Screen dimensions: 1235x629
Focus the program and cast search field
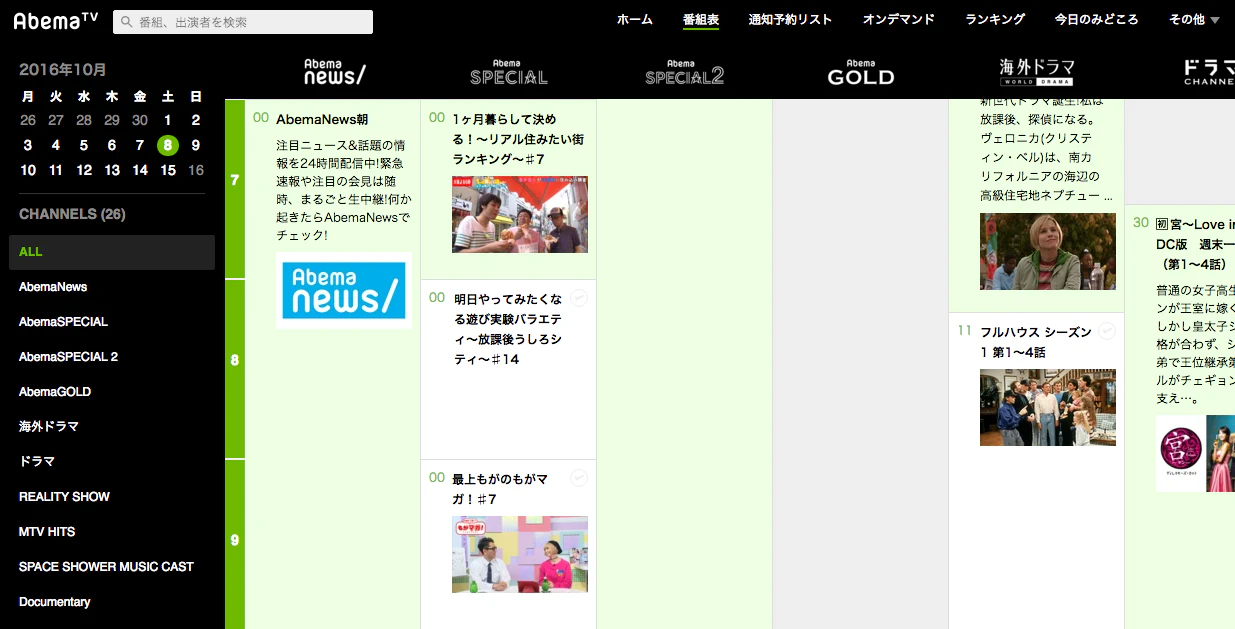pyautogui.click(x=243, y=22)
